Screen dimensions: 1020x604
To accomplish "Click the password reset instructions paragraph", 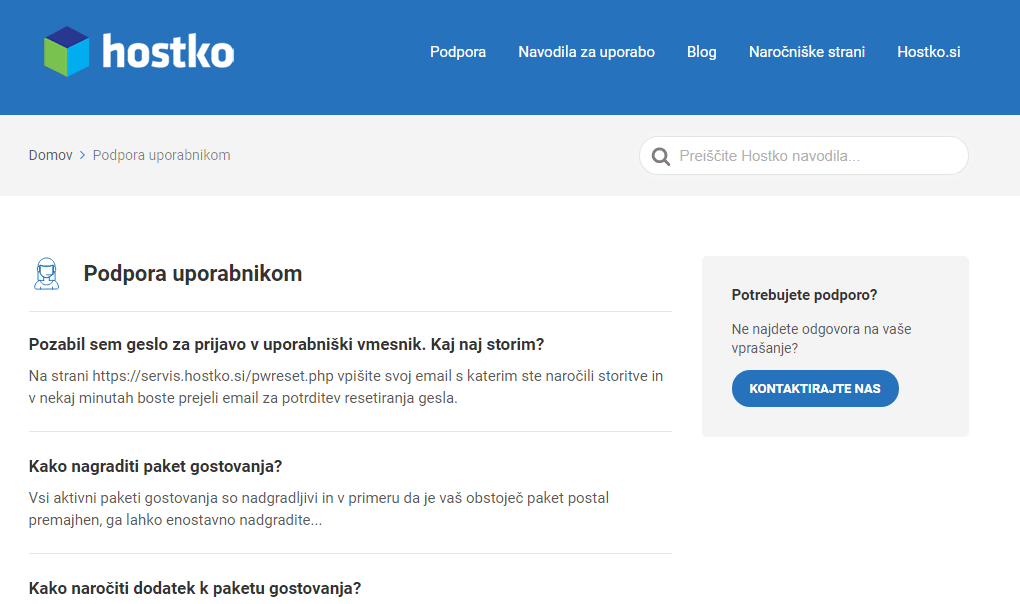I will (346, 387).
